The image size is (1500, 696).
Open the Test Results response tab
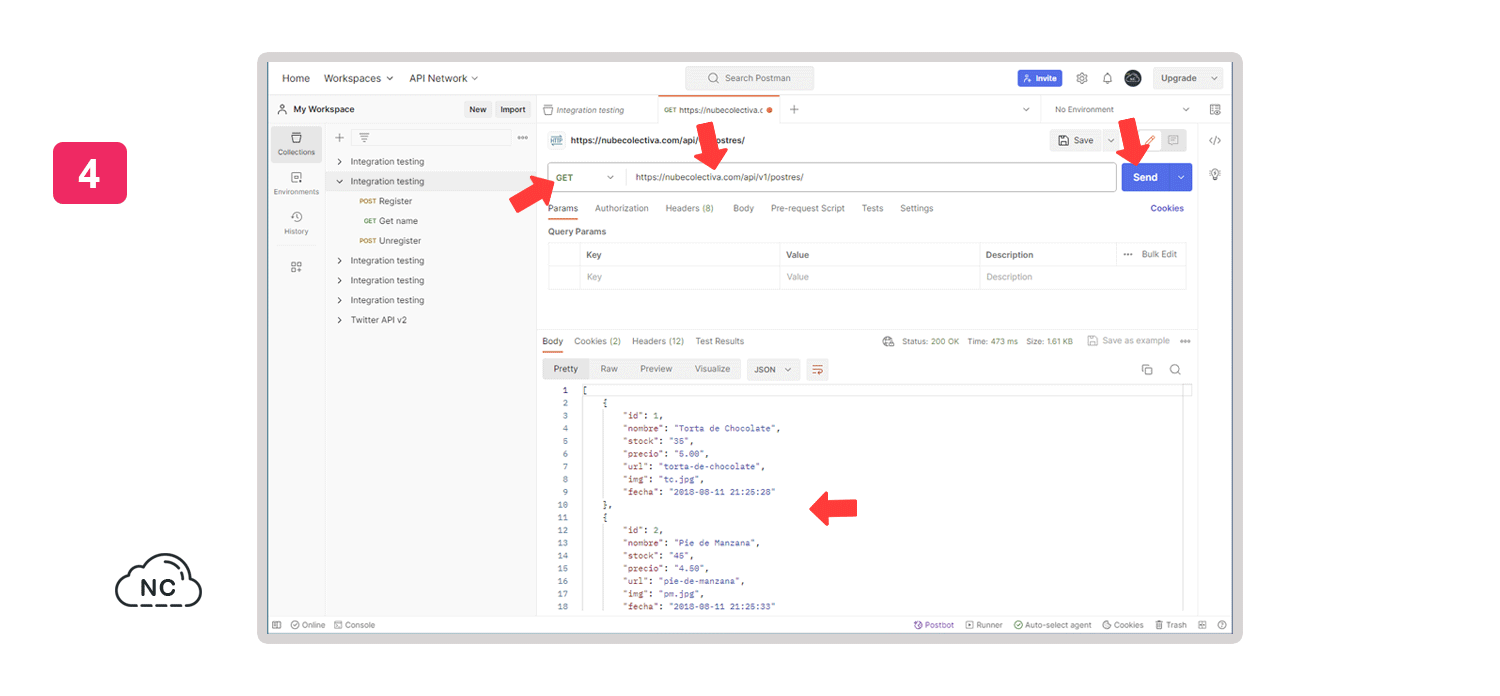coord(720,341)
